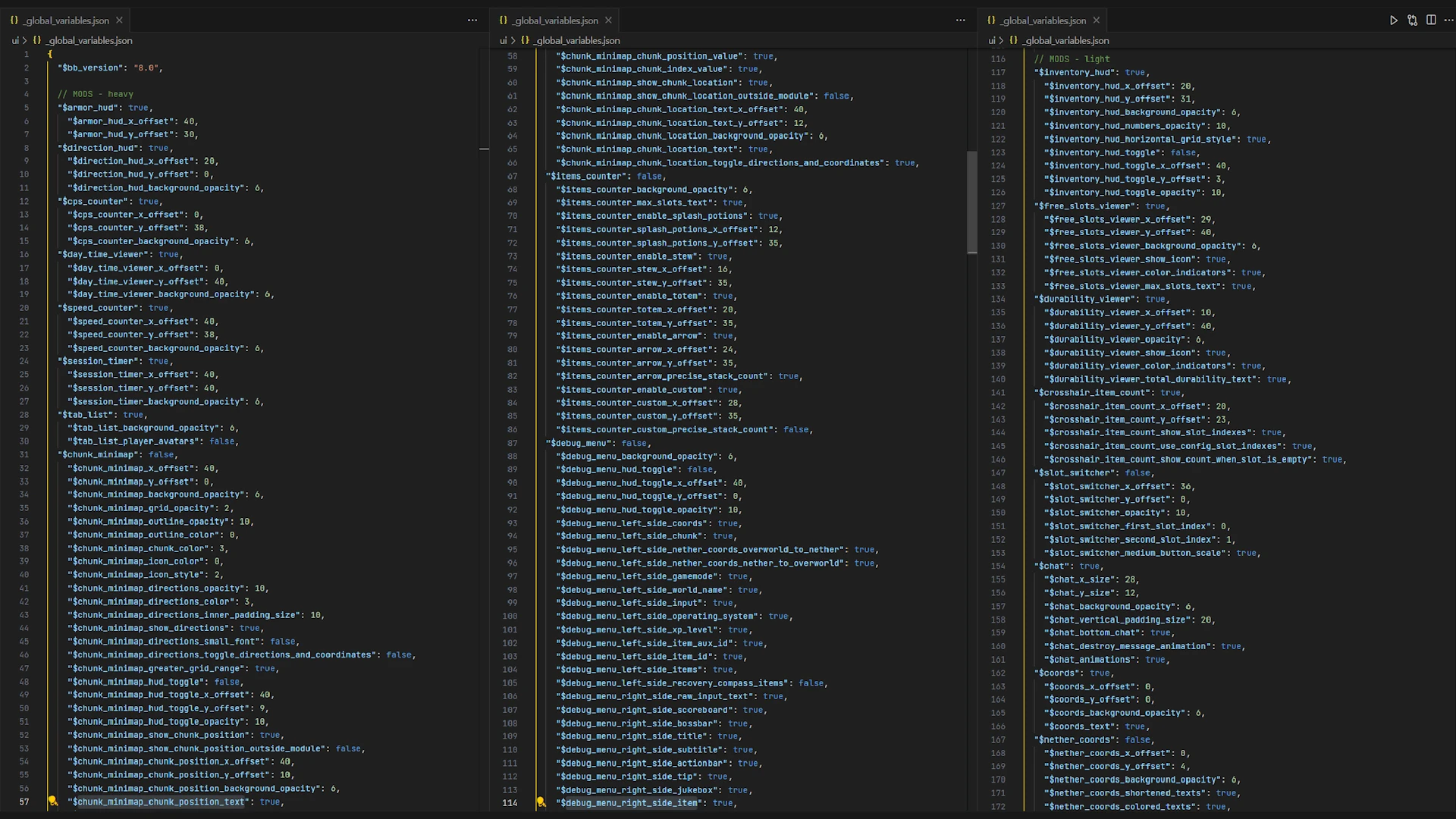Click the false value of "$chunk_minimap"

161,454
